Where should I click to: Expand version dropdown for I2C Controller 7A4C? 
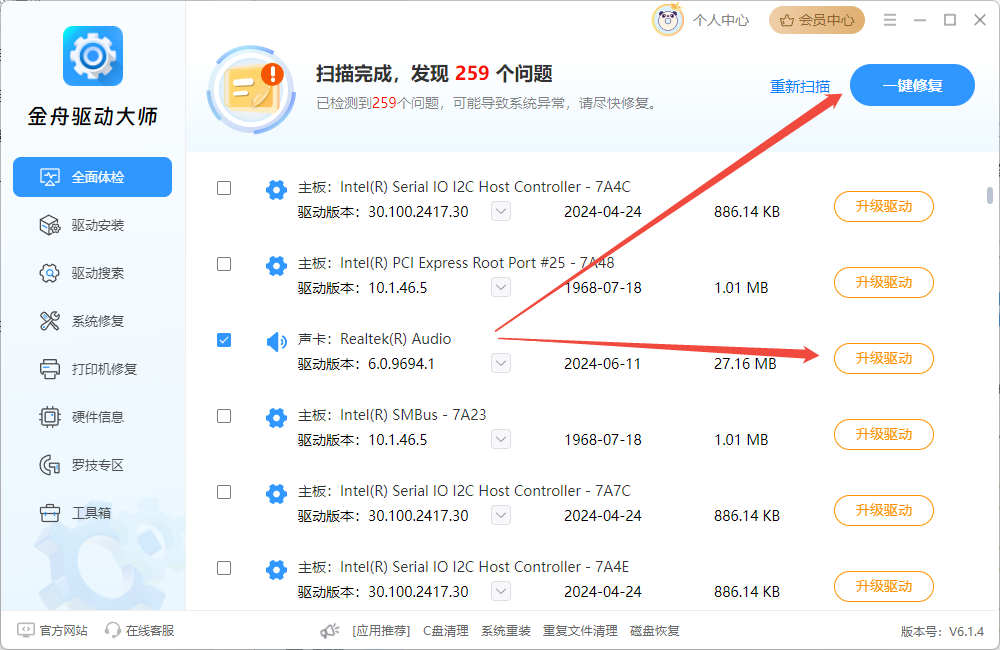[501, 211]
